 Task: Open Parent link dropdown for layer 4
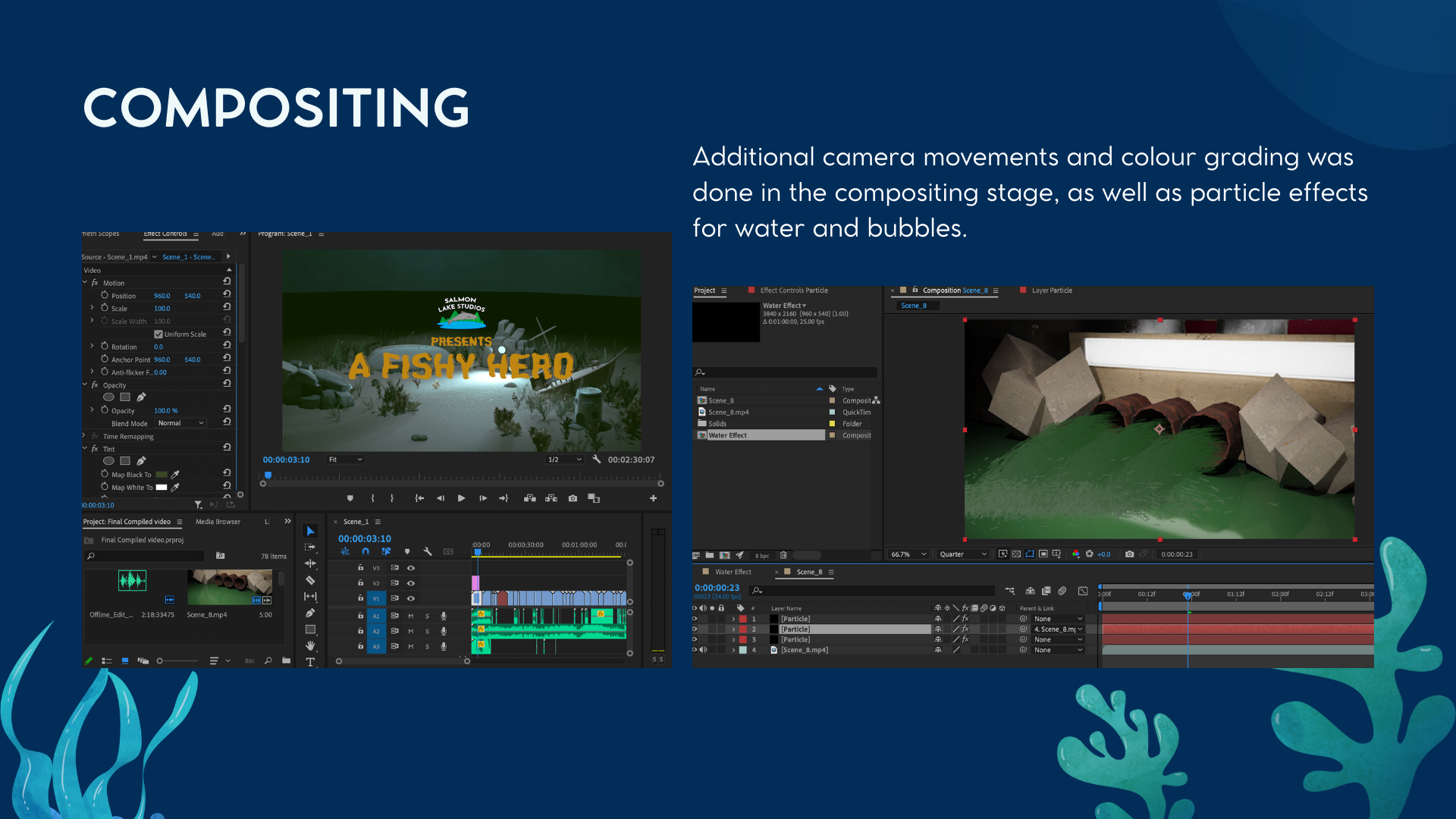pyautogui.click(x=1059, y=650)
